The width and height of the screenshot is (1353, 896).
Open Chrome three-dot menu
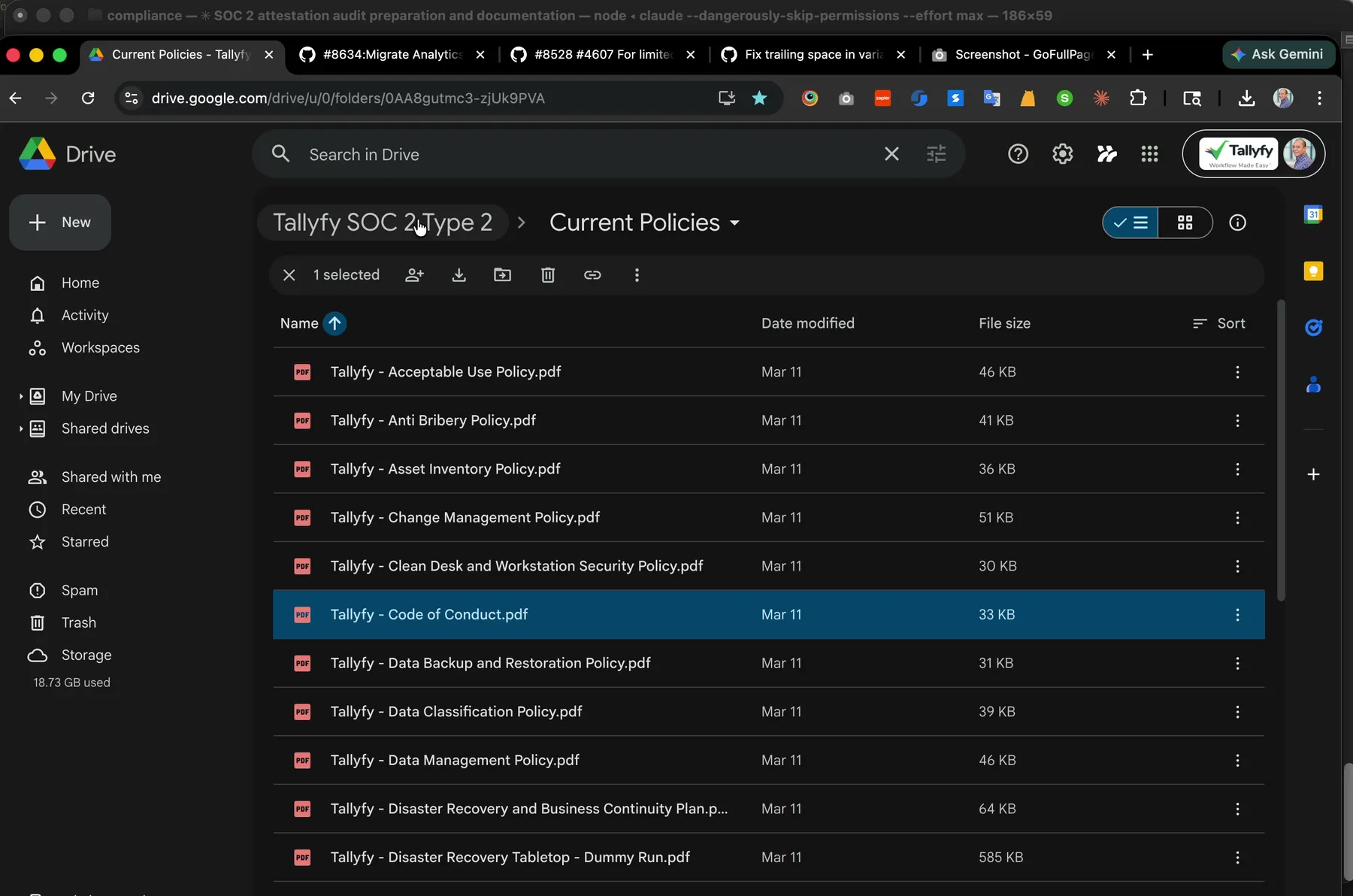(1319, 98)
